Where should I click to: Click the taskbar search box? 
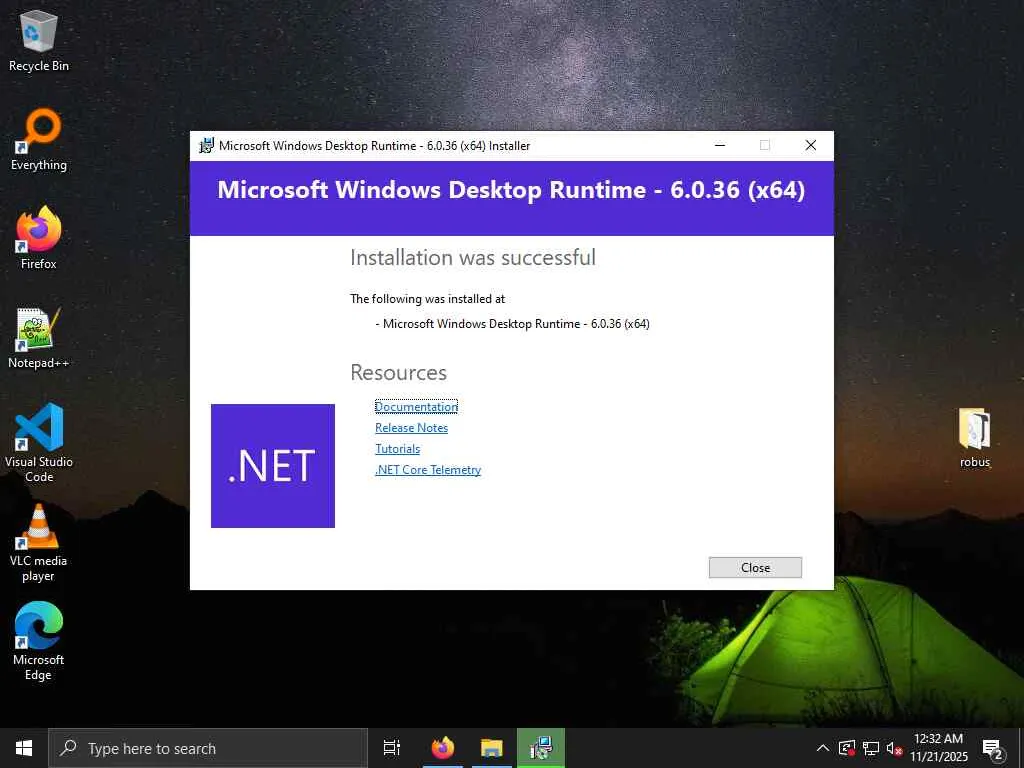208,748
